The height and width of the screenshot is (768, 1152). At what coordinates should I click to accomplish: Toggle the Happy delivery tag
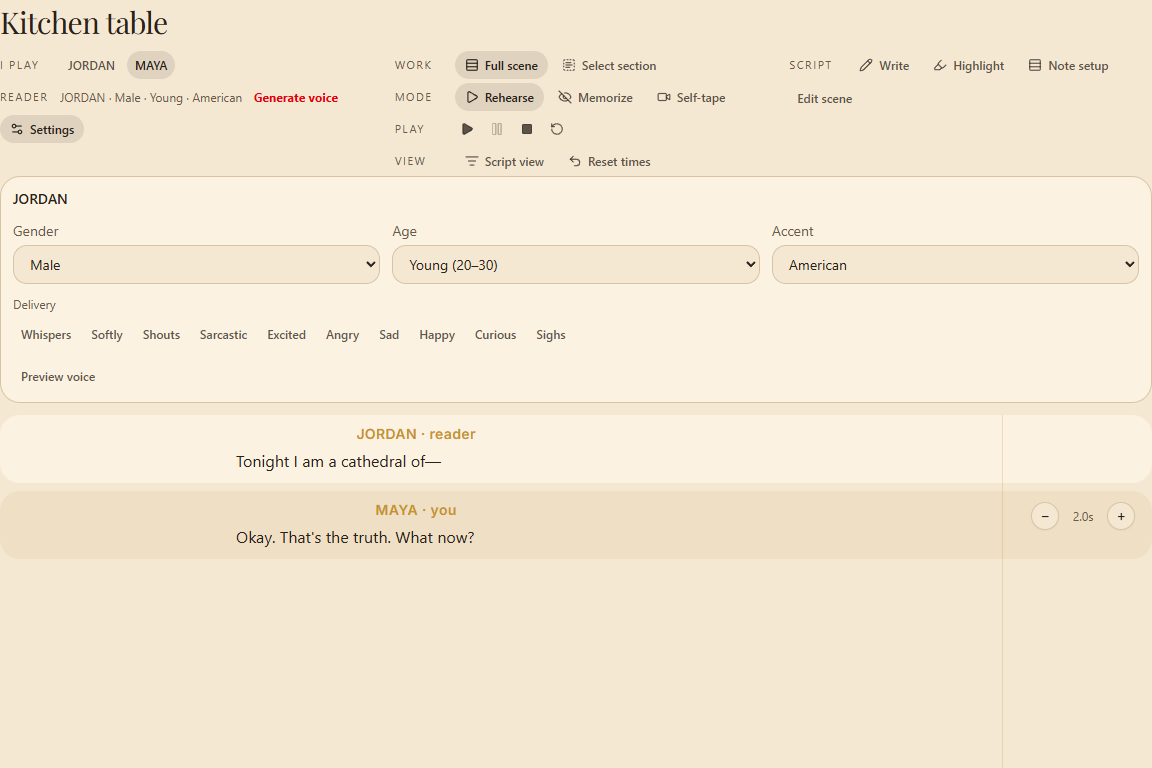437,335
